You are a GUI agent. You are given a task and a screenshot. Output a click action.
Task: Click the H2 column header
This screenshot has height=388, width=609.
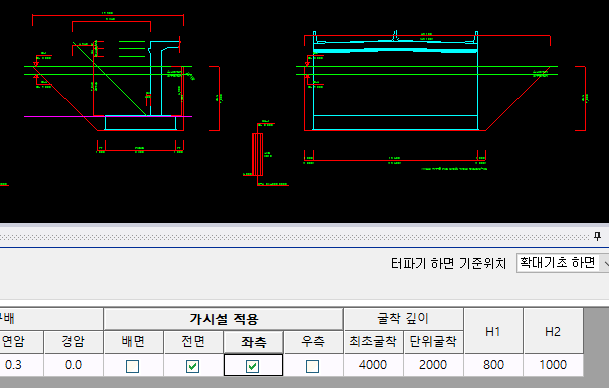click(x=553, y=331)
